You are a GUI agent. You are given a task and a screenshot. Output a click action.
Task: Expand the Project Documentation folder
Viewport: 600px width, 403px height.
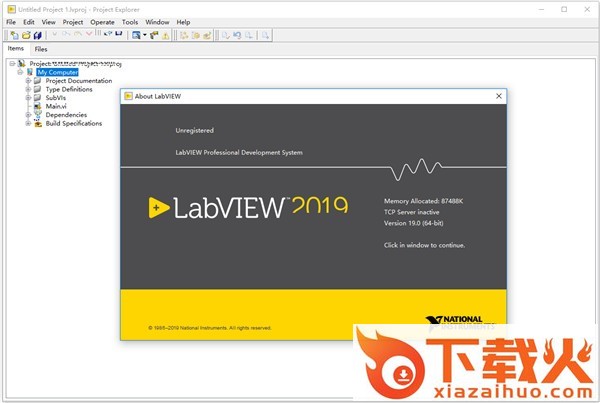[x=29, y=81]
